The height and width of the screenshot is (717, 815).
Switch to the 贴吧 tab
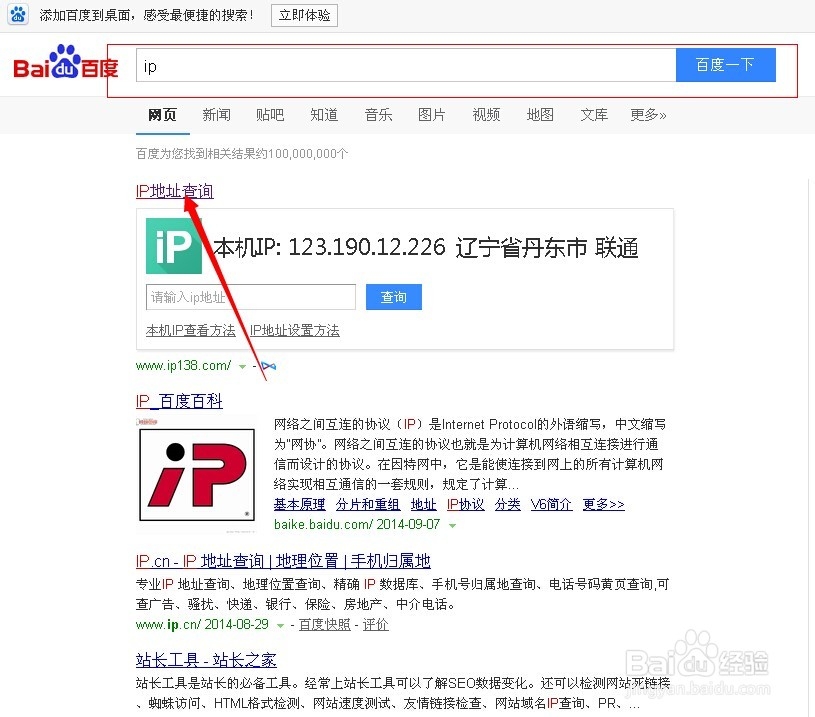(x=270, y=115)
